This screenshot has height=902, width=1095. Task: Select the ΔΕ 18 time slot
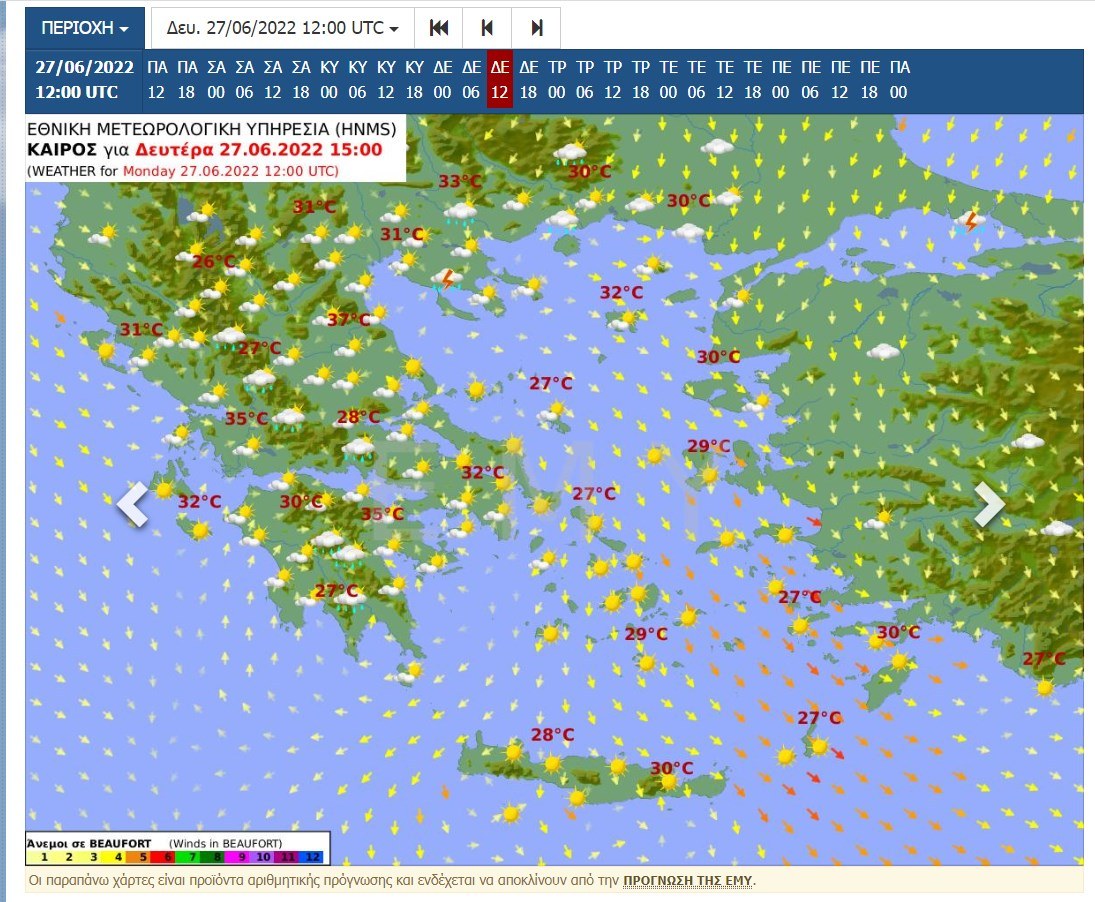tap(529, 80)
